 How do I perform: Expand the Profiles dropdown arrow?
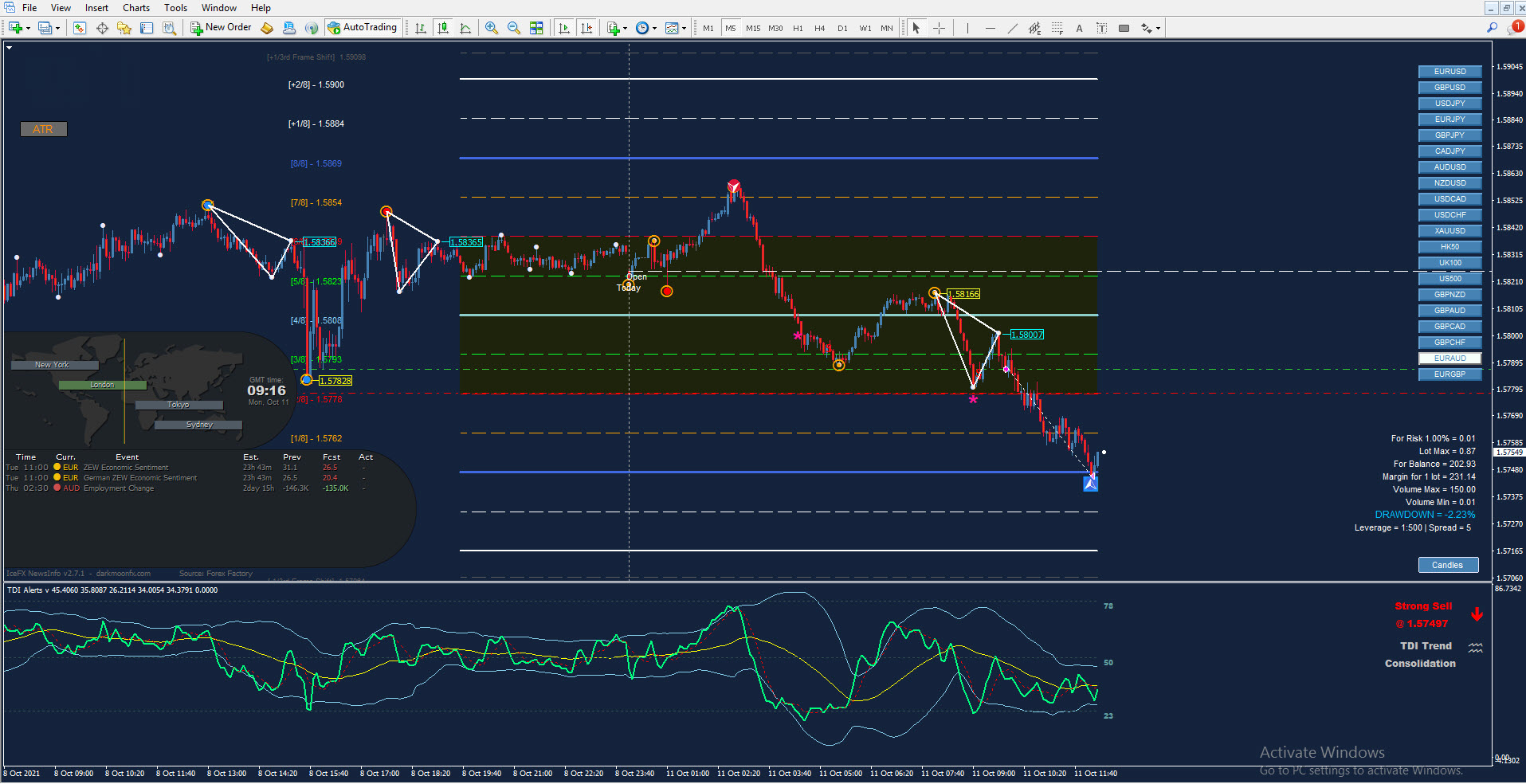(57, 29)
